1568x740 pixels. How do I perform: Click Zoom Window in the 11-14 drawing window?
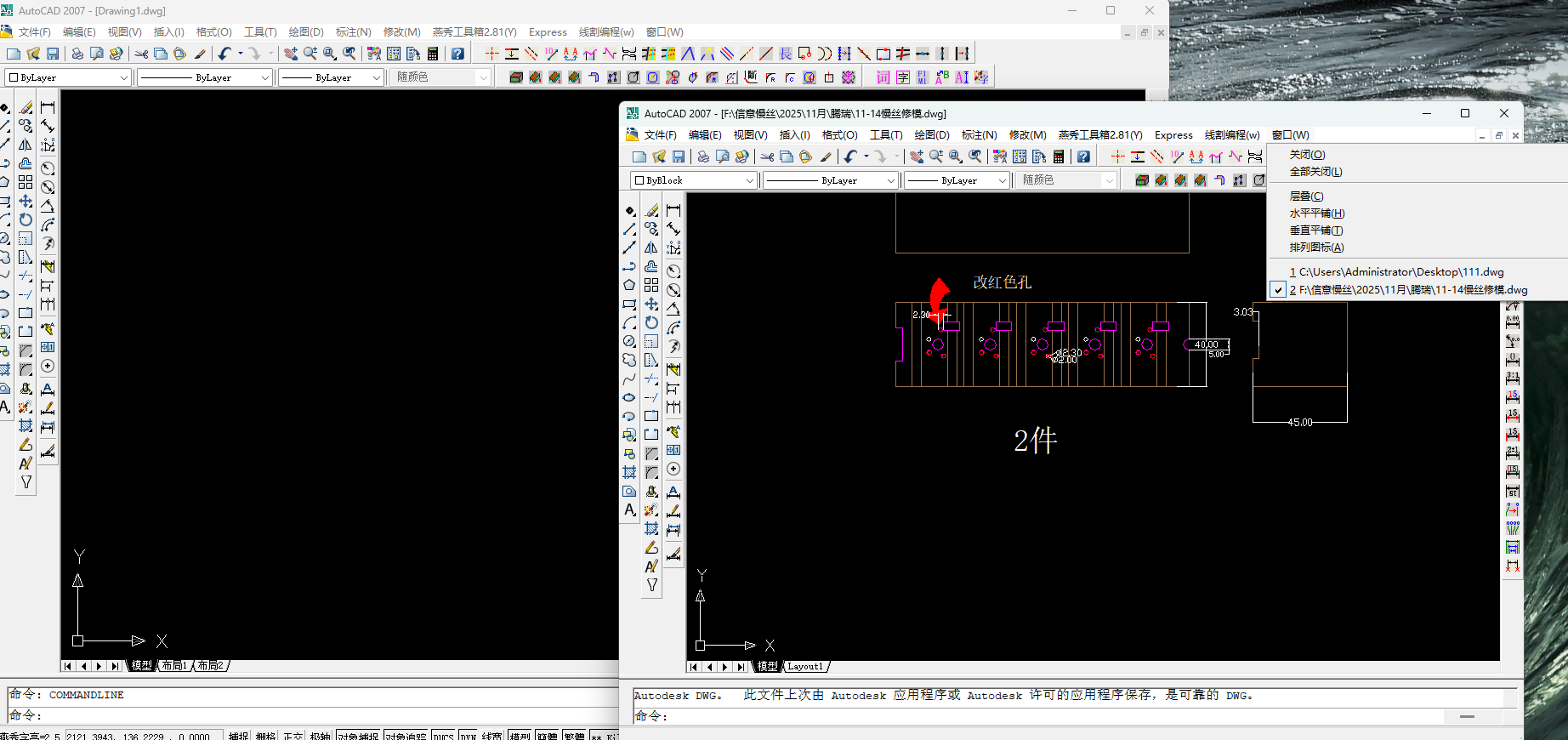(x=956, y=157)
